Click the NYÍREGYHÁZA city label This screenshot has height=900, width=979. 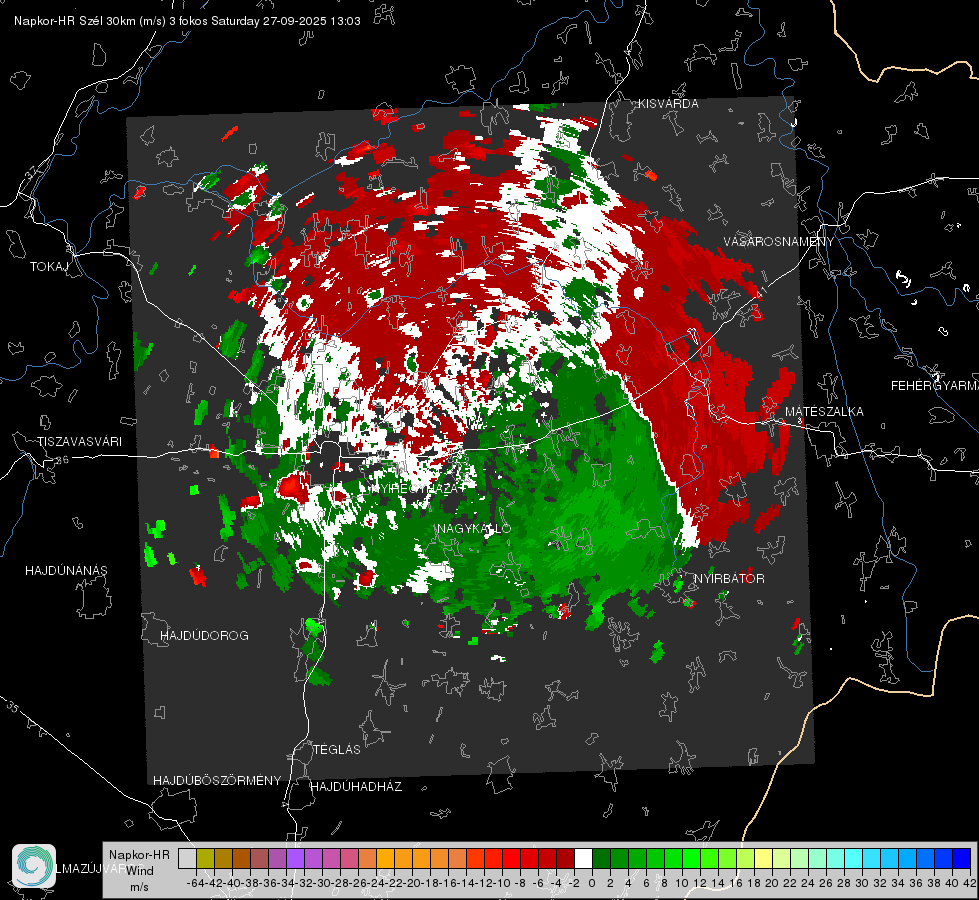click(x=417, y=488)
